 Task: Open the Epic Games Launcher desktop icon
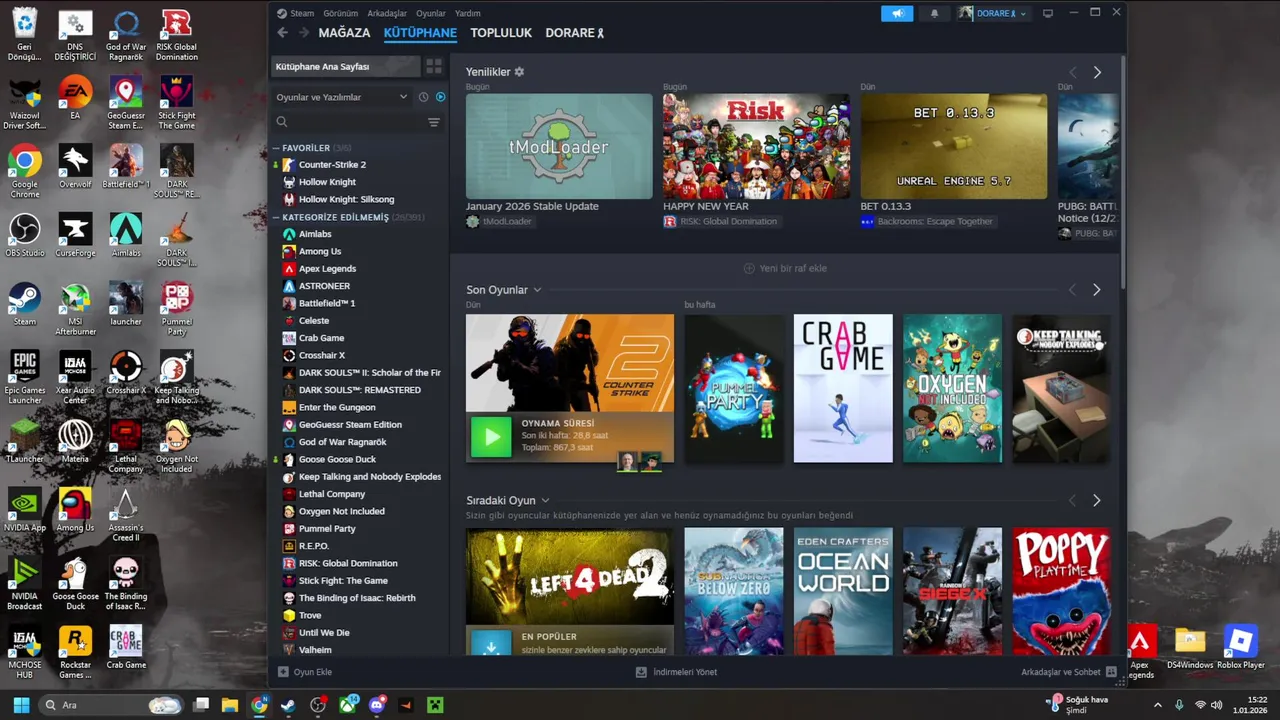(25, 378)
